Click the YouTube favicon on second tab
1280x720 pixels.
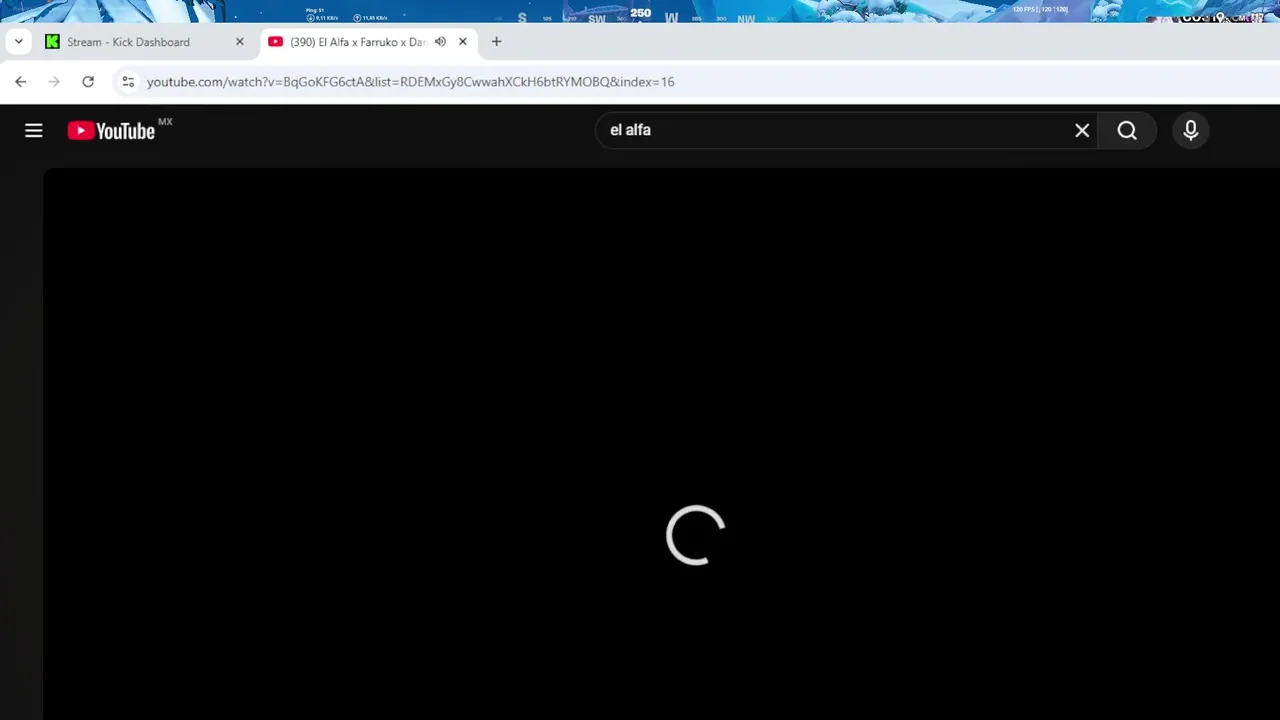tap(276, 42)
